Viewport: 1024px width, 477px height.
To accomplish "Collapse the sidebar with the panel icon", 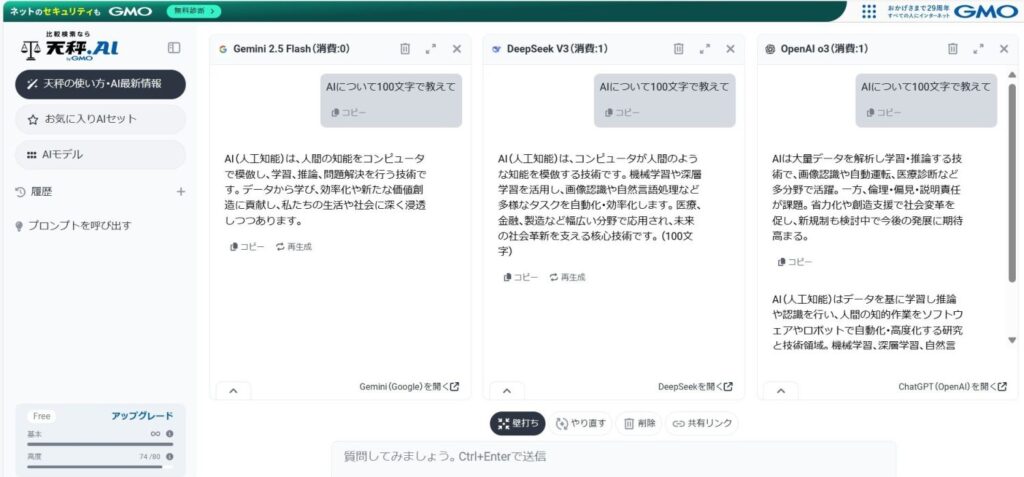I will click(174, 48).
